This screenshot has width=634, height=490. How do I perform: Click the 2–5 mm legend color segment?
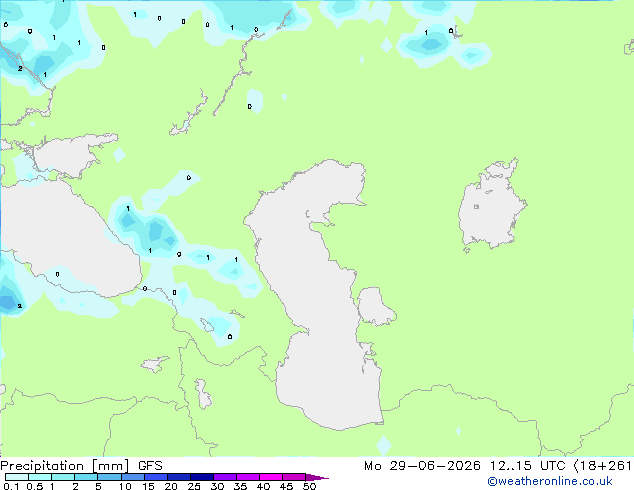tap(86, 477)
